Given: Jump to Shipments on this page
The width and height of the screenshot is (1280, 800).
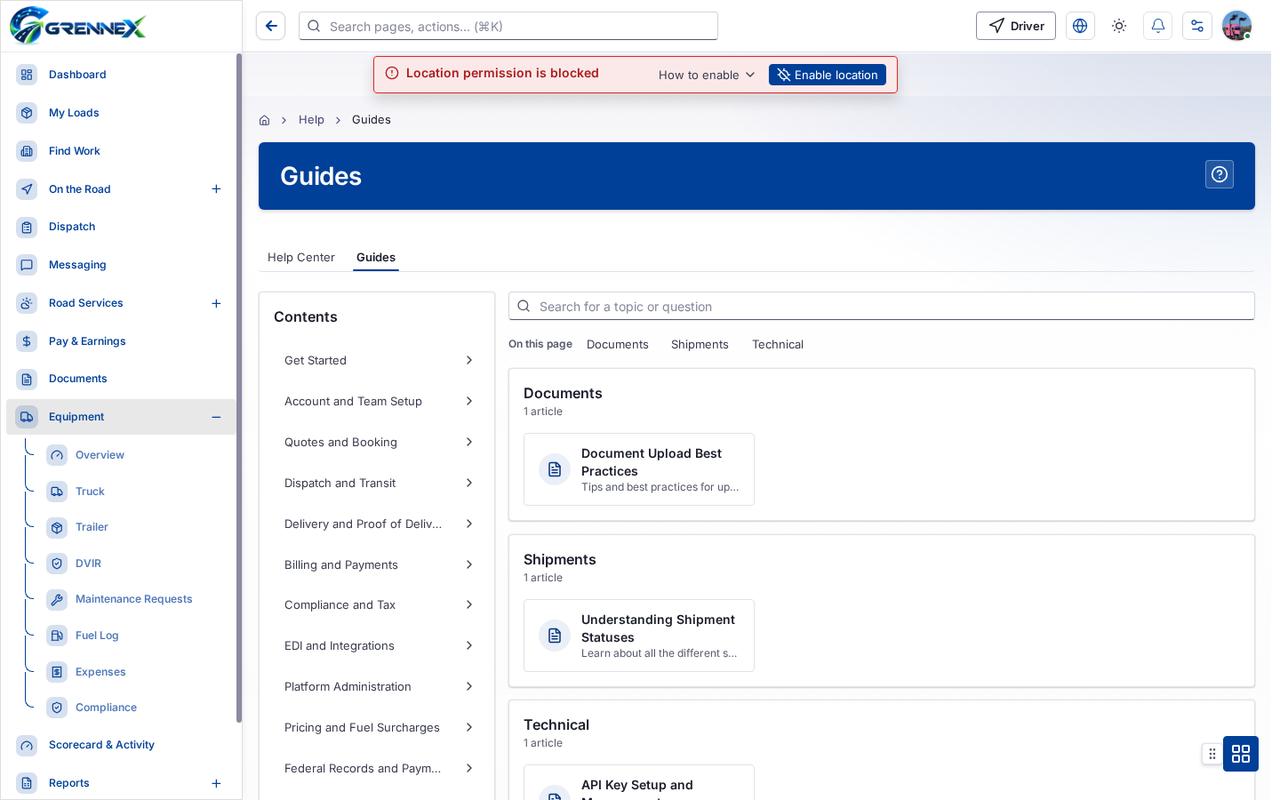Looking at the screenshot, I should pos(700,344).
